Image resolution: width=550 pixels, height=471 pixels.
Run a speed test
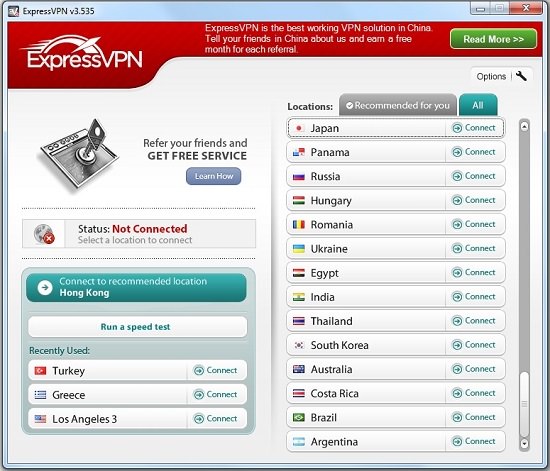[x=138, y=327]
